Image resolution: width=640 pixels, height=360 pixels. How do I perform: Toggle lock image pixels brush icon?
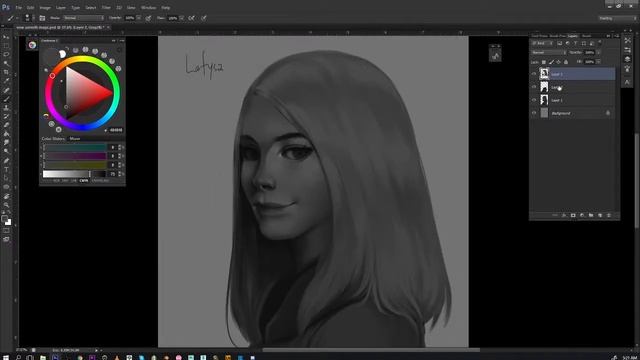[x=551, y=62]
